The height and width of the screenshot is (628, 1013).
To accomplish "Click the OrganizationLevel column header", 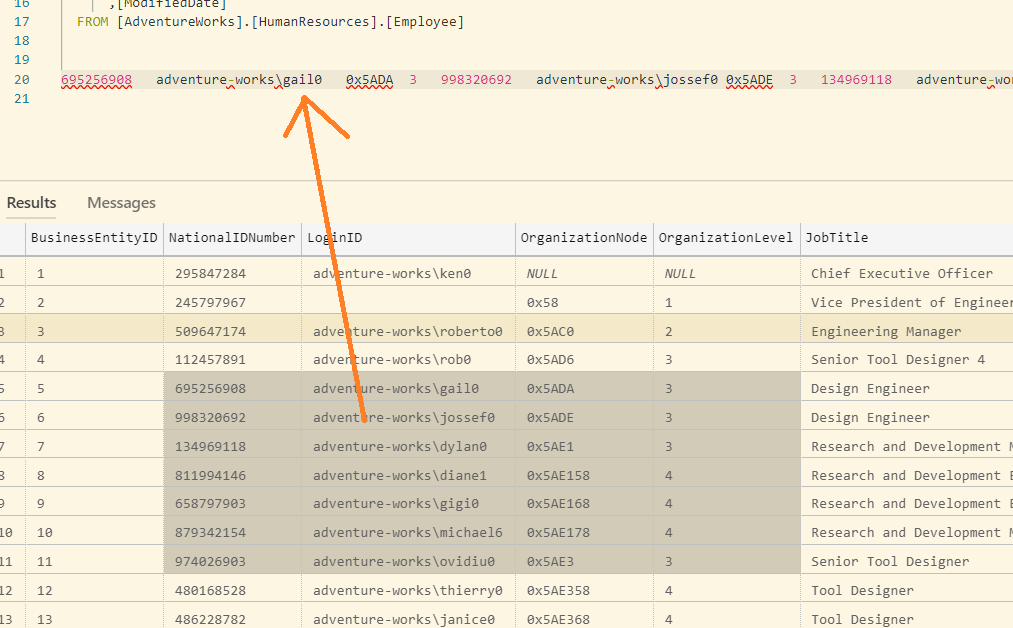I will pyautogui.click(x=726, y=238).
